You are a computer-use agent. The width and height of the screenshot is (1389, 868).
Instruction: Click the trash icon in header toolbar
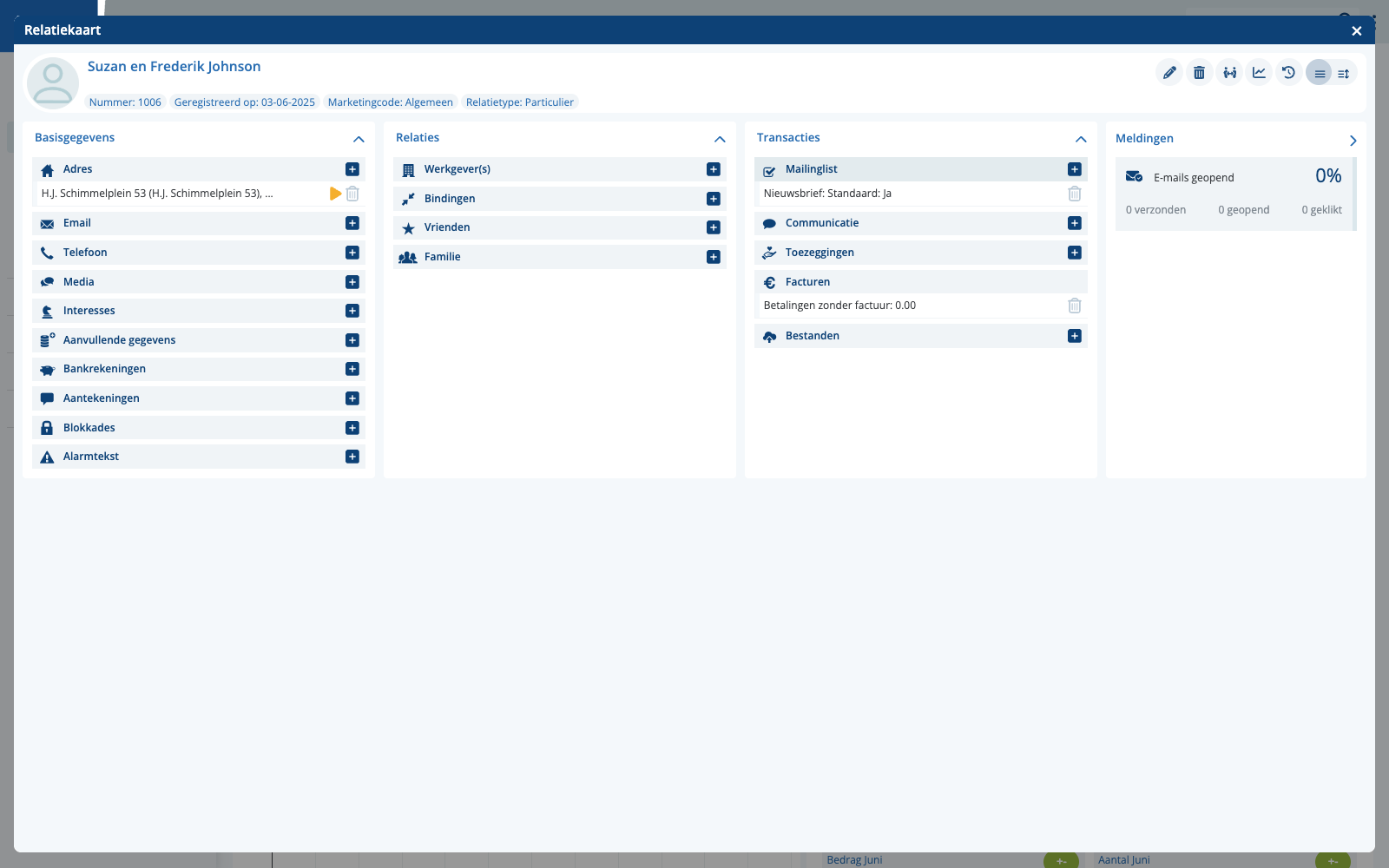1199,73
